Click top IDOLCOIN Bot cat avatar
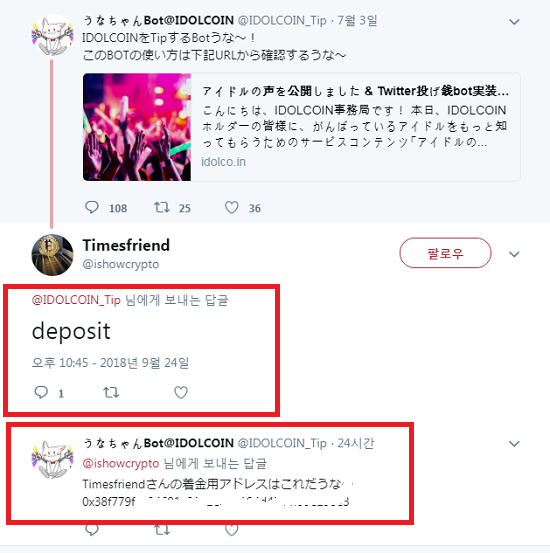 pos(53,35)
